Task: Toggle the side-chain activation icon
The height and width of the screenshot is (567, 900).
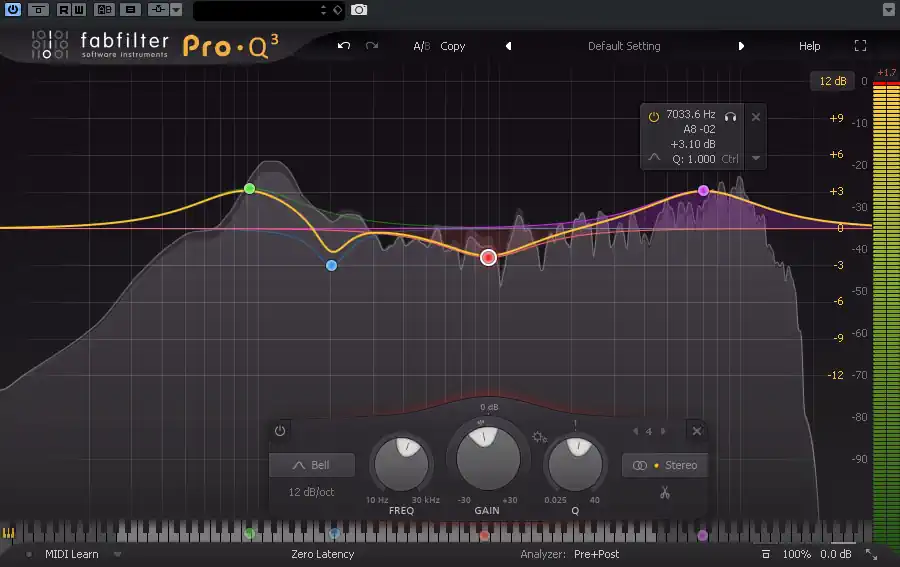Action: tap(158, 9)
